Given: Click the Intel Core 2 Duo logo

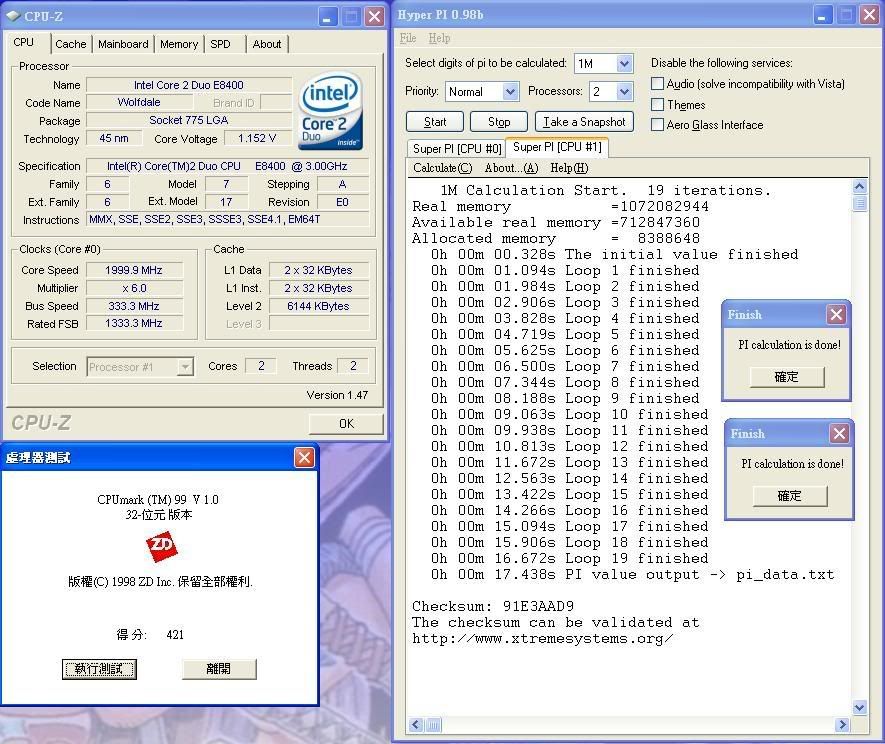Looking at the screenshot, I should point(330,111).
